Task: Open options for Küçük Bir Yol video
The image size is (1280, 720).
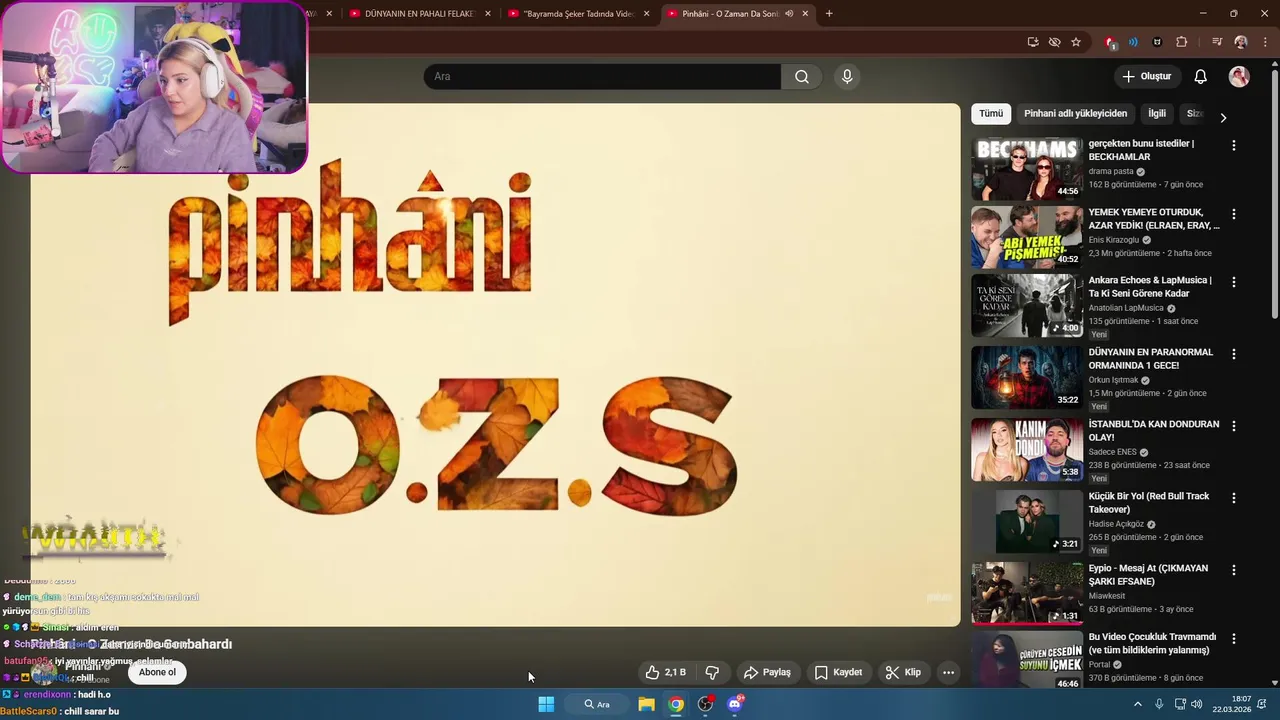Action: coord(1233,498)
